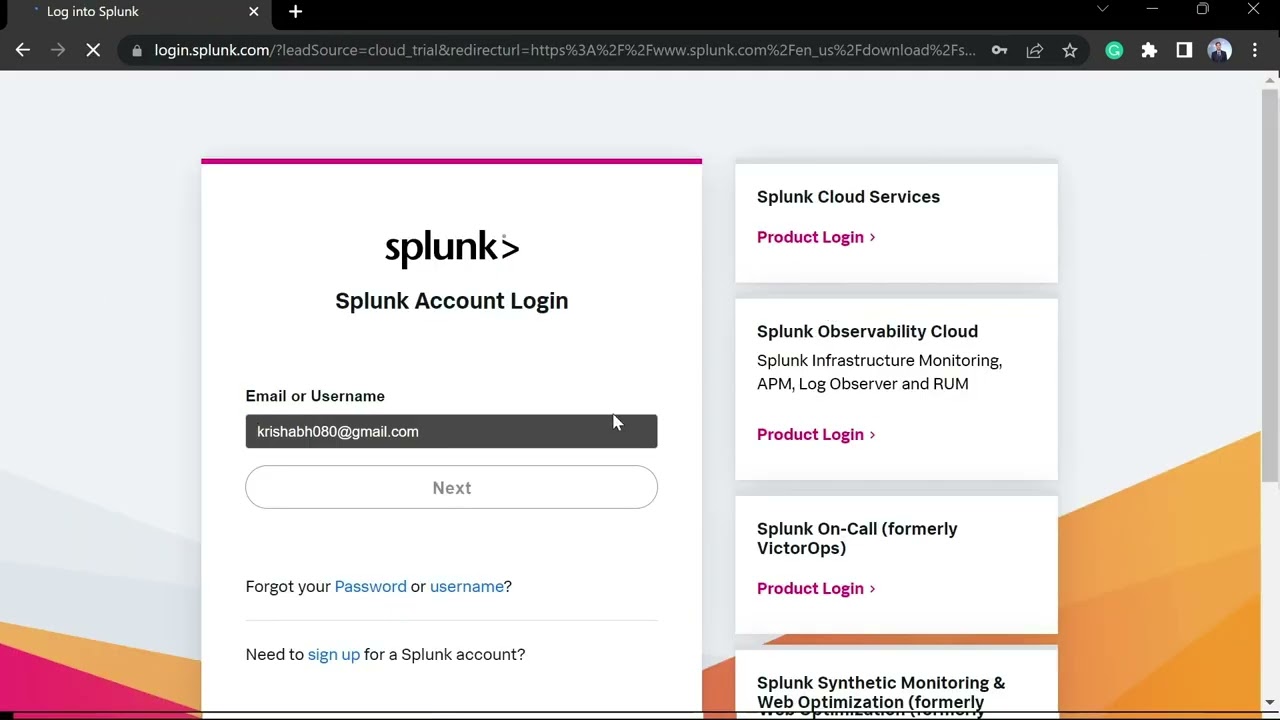Click the Email or Username field
Screen dimensions: 1280x720
point(451,431)
